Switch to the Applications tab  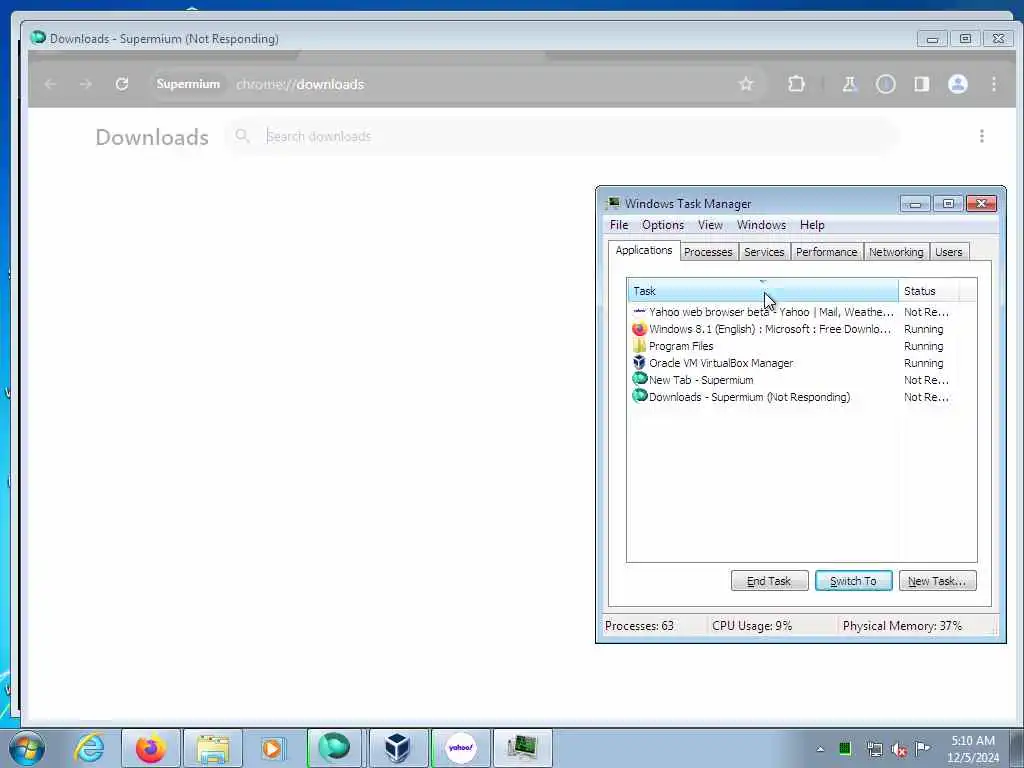[x=644, y=251]
